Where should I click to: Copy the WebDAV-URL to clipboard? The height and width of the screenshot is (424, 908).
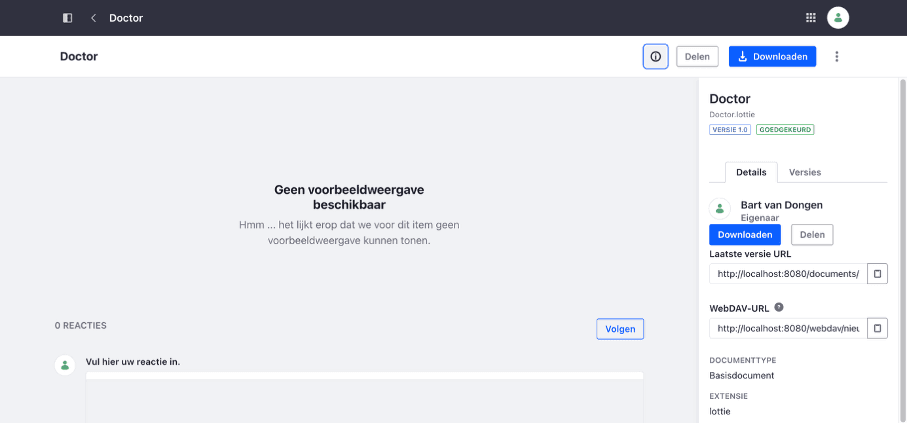pos(877,328)
